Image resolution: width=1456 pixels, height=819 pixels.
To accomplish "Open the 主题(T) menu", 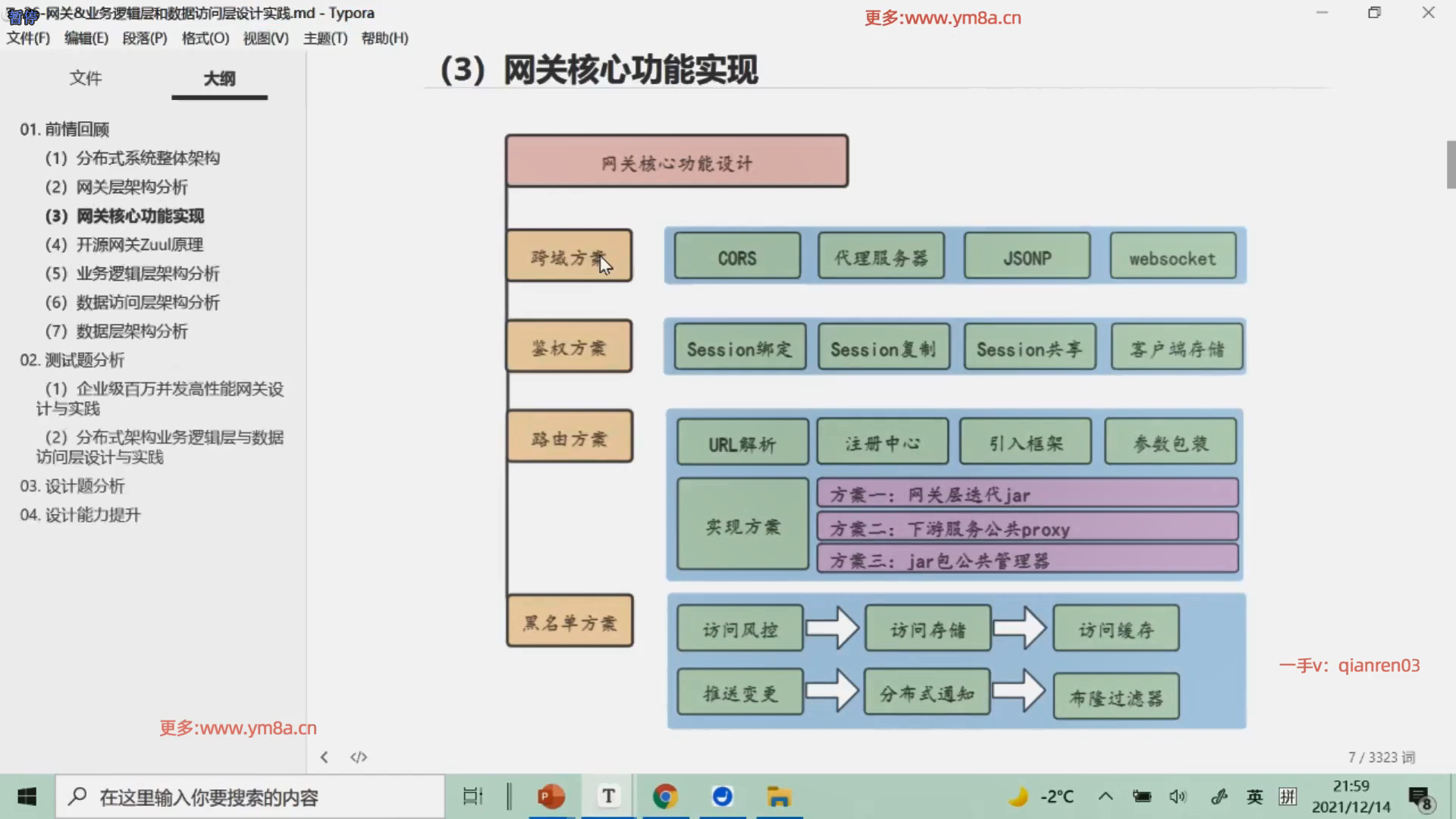I will (325, 38).
